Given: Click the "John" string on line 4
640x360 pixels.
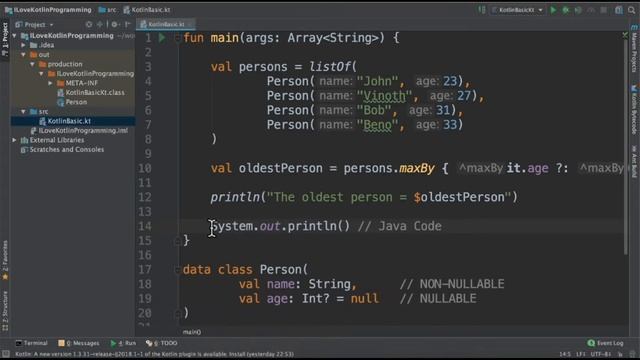Looking at the screenshot, I should pos(378,81).
